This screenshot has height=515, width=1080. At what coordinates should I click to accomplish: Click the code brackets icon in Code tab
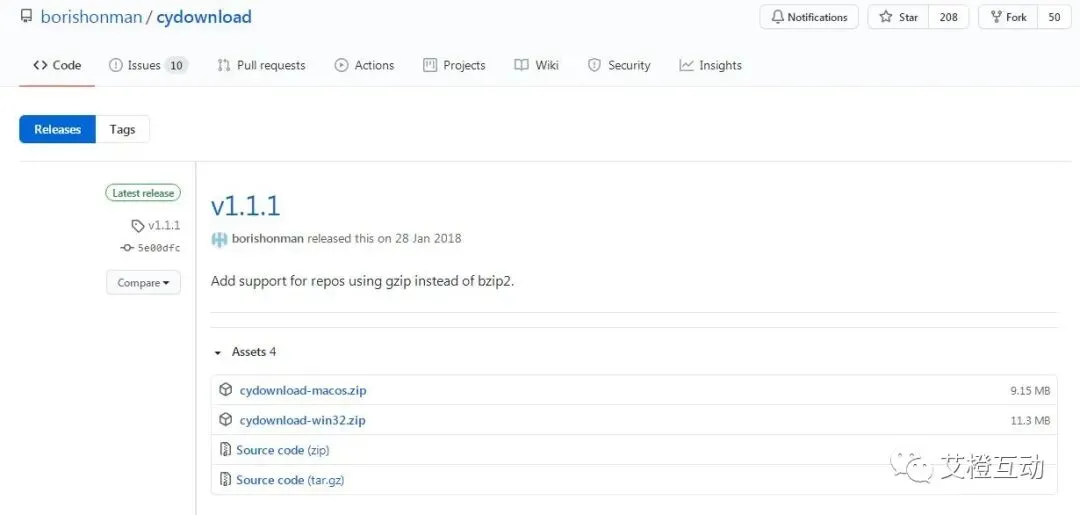[40, 65]
